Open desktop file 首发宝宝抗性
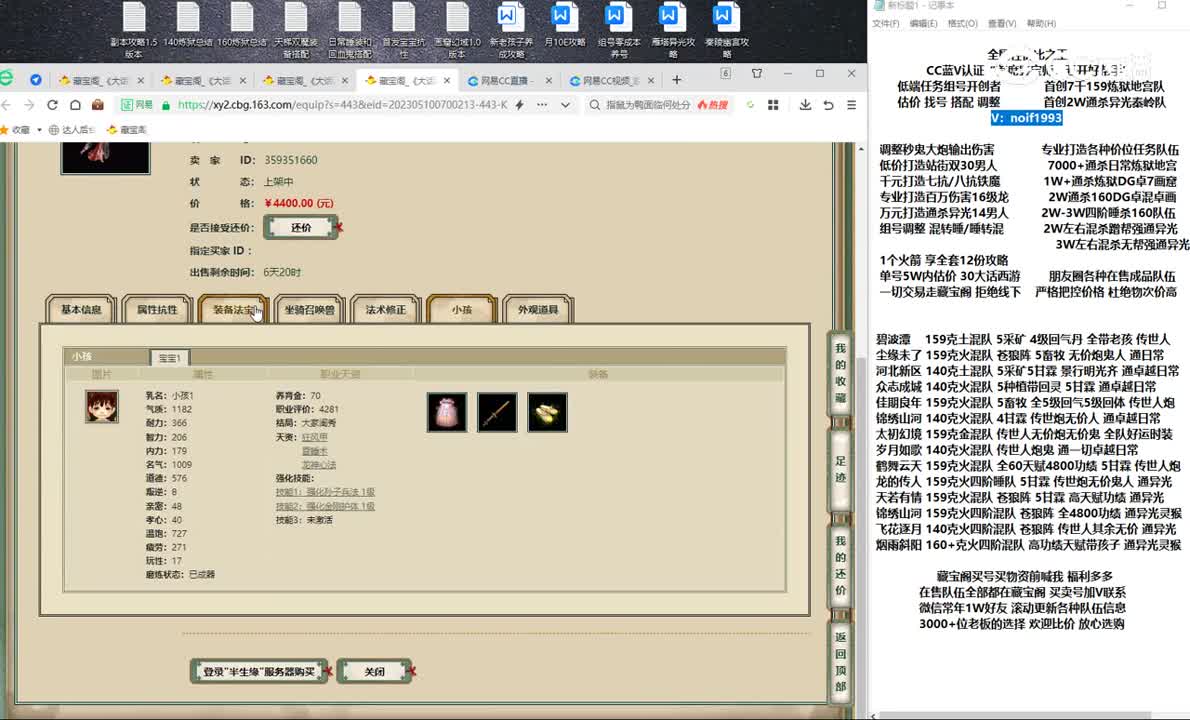1190x720 pixels. (404, 30)
